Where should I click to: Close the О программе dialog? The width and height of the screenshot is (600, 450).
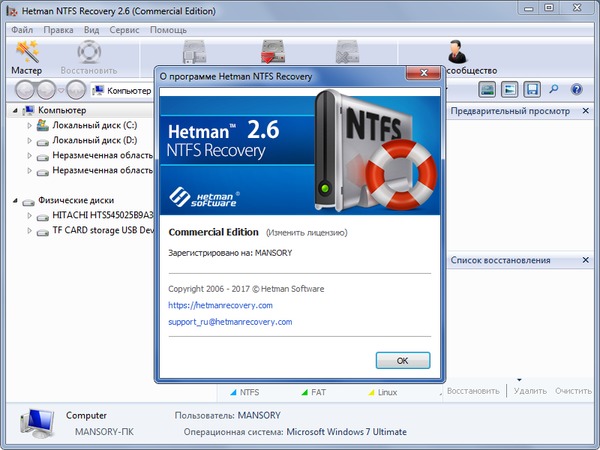coord(423,73)
